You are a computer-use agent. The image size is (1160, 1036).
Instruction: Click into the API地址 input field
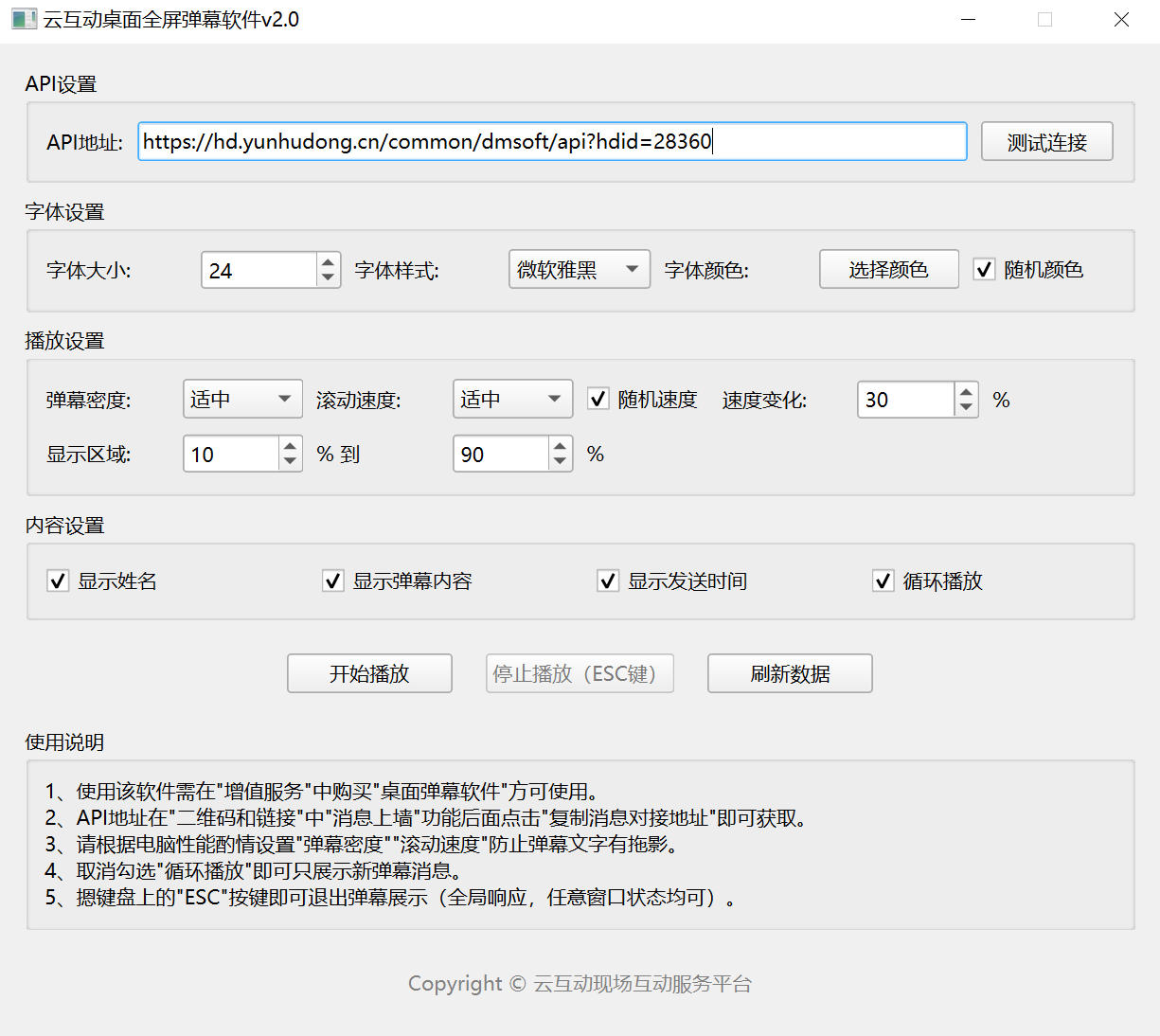[x=551, y=142]
